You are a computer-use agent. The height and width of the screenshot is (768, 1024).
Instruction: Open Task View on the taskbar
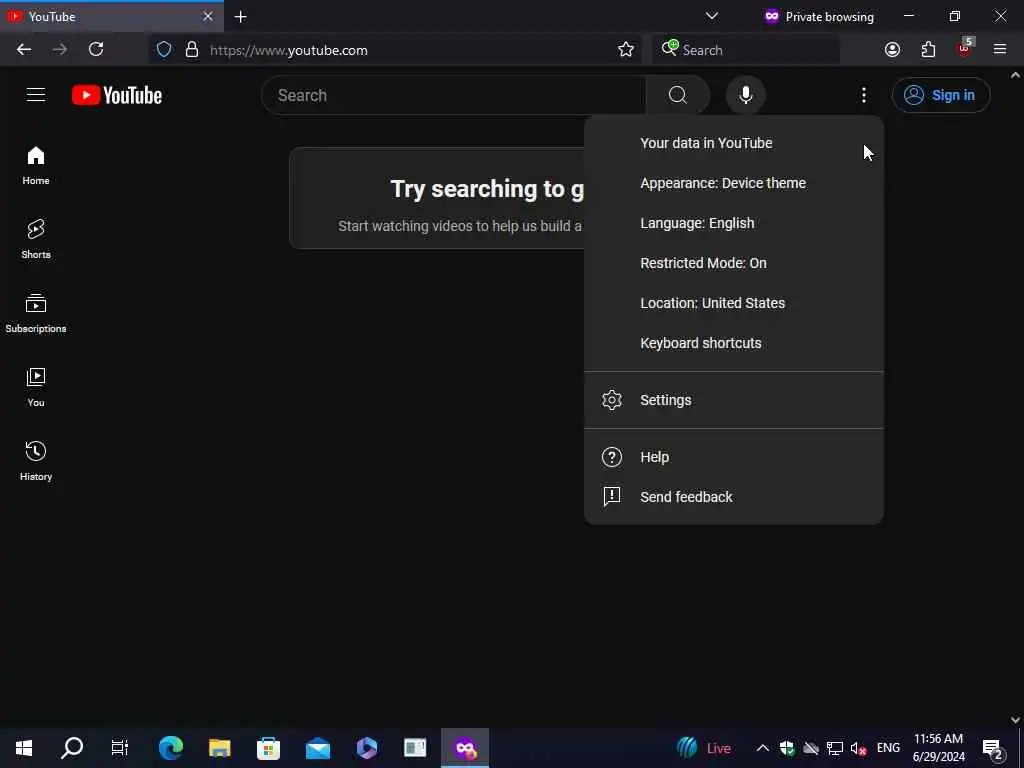(120, 748)
